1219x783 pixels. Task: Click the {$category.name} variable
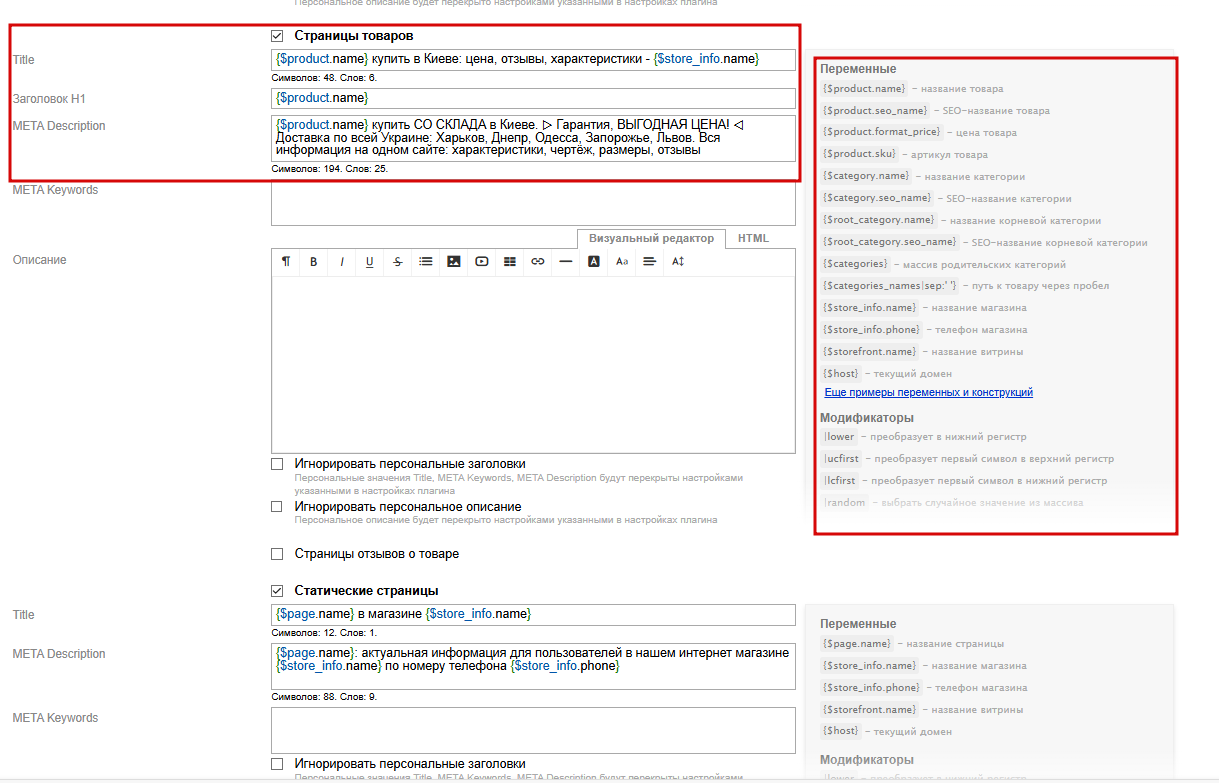(866, 176)
